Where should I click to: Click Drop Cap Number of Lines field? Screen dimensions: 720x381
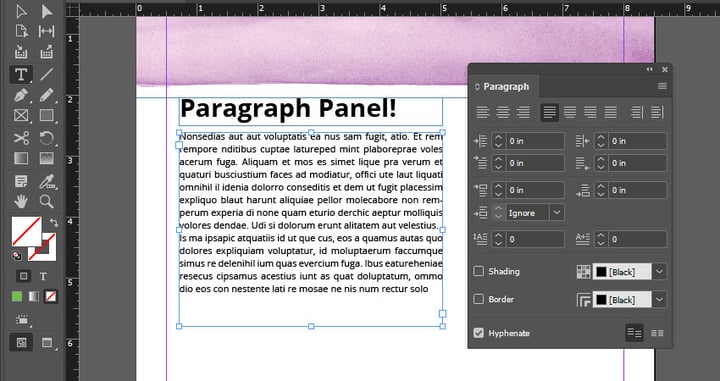point(535,239)
